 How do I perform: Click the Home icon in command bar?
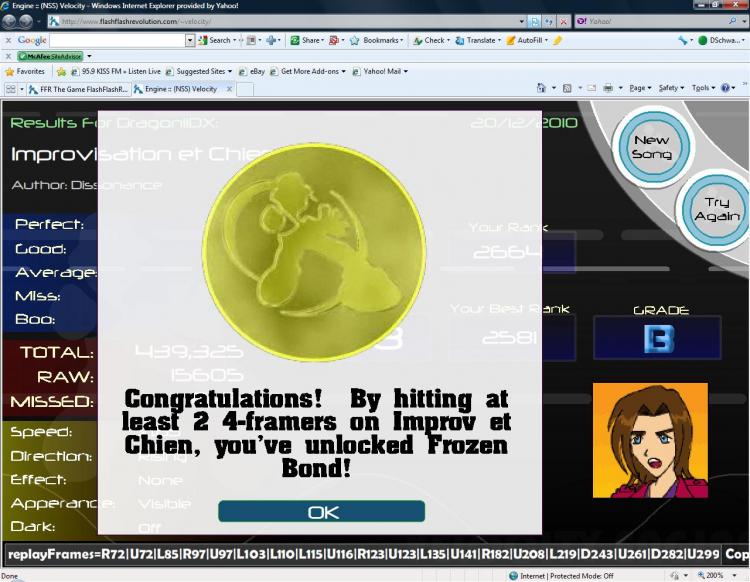[x=541, y=88]
